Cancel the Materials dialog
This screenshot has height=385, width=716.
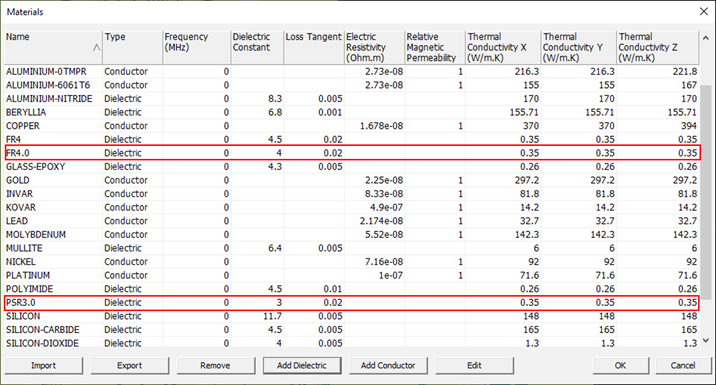[x=683, y=365]
